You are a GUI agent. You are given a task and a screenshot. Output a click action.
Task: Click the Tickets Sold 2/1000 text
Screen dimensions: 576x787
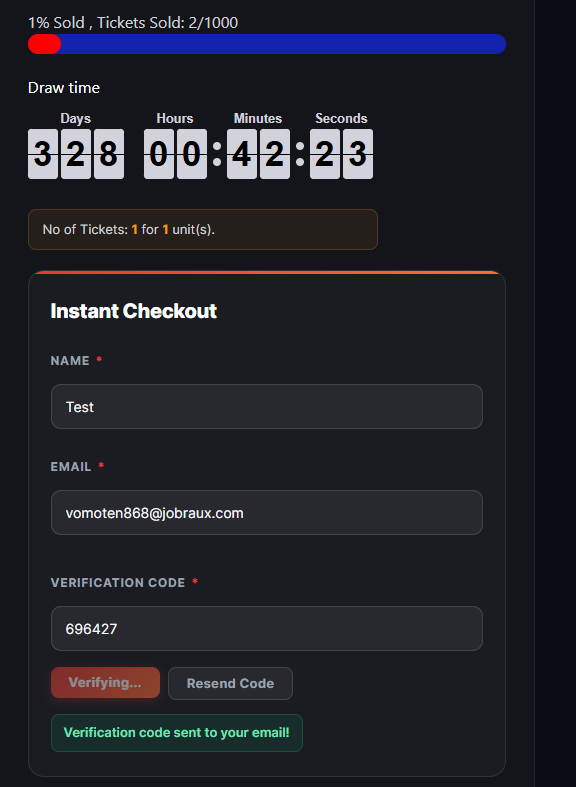(x=168, y=23)
